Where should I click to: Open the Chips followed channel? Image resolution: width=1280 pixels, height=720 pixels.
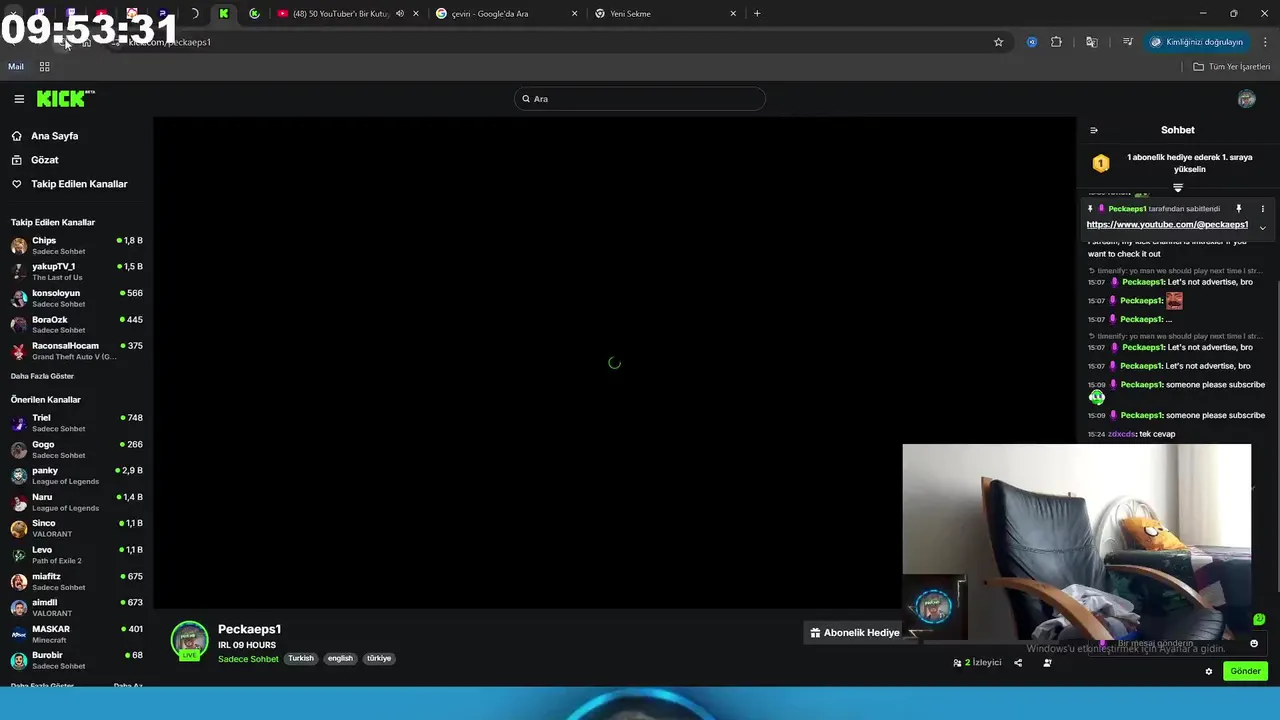point(76,245)
